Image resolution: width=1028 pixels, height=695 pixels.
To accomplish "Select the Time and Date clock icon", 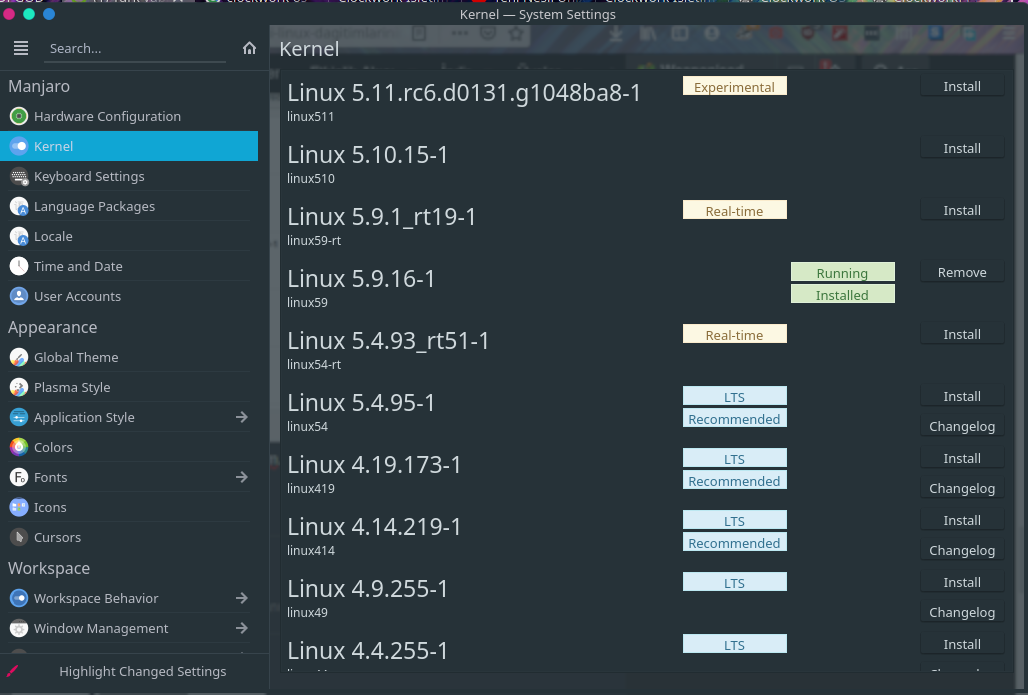I will pos(19,266).
